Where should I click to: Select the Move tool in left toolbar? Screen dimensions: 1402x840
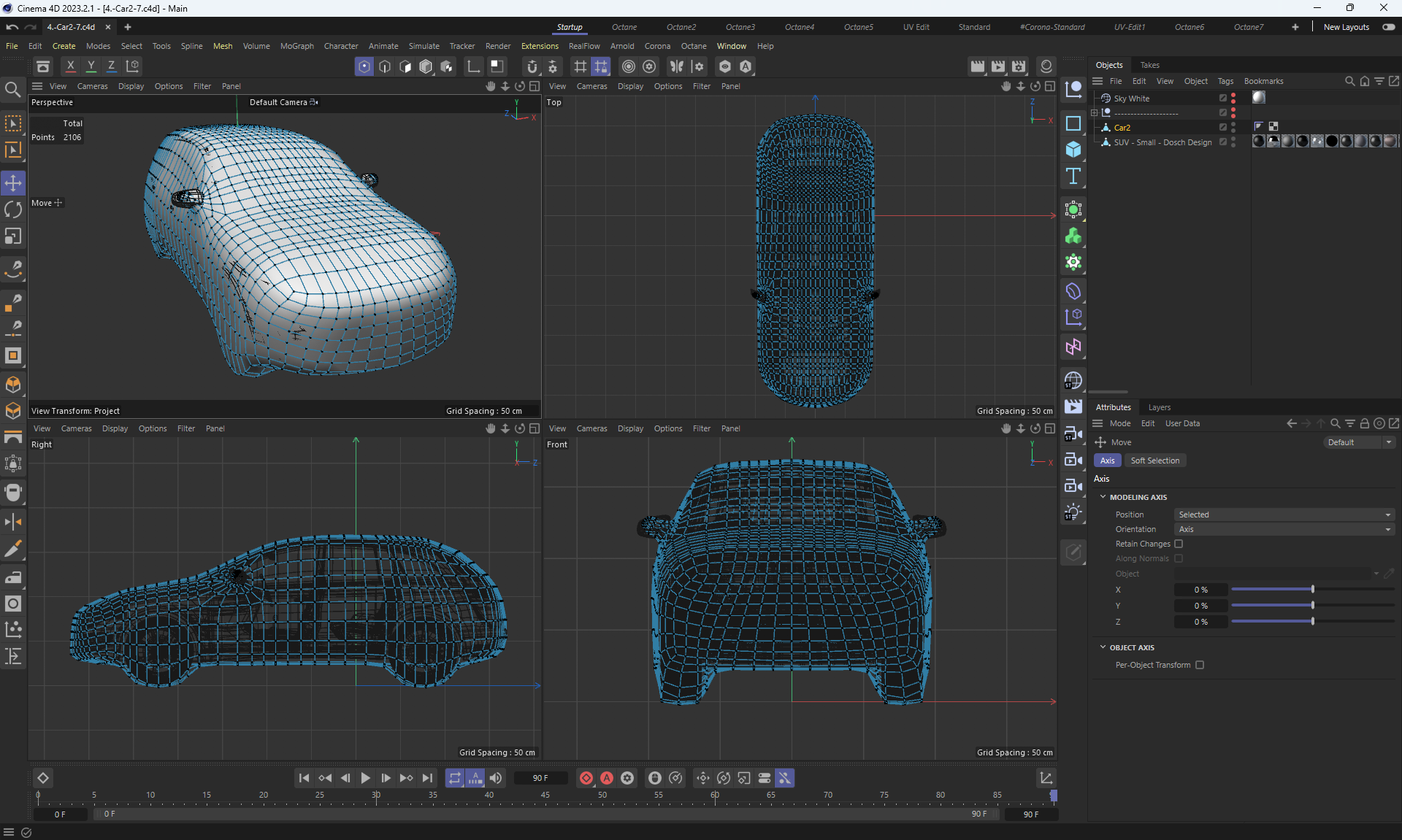(13, 182)
